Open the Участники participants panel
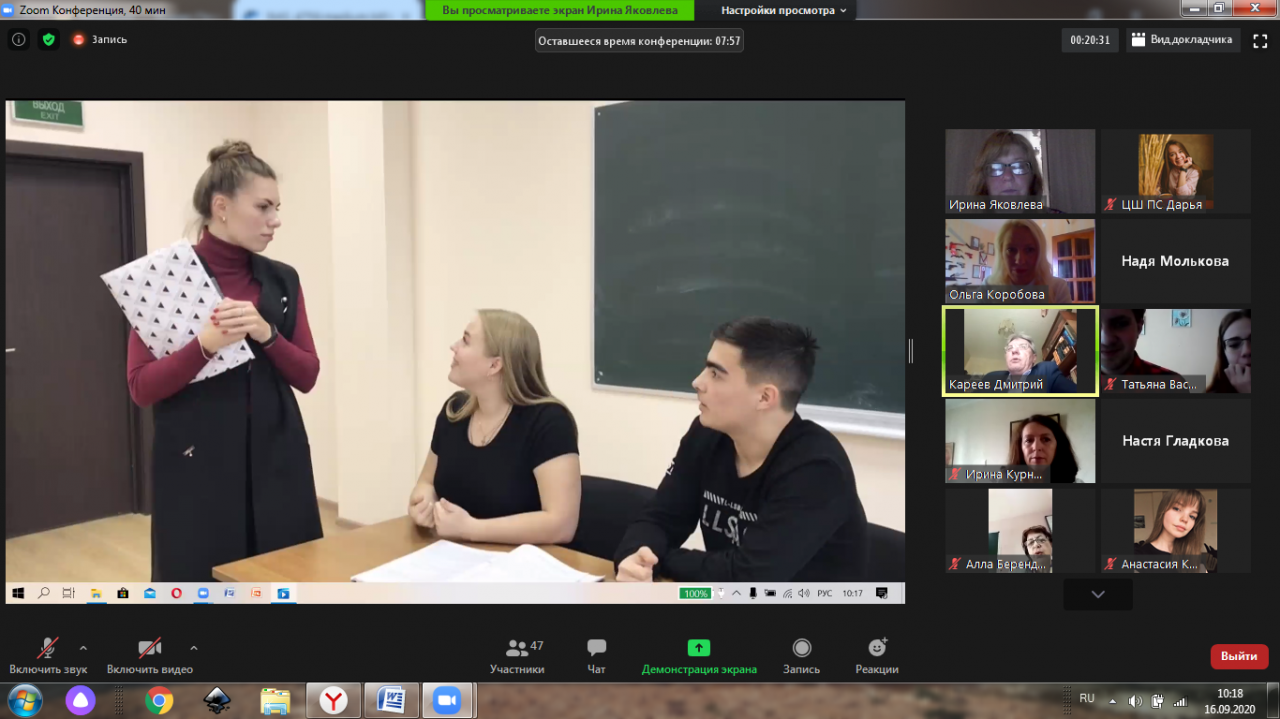 click(x=517, y=656)
